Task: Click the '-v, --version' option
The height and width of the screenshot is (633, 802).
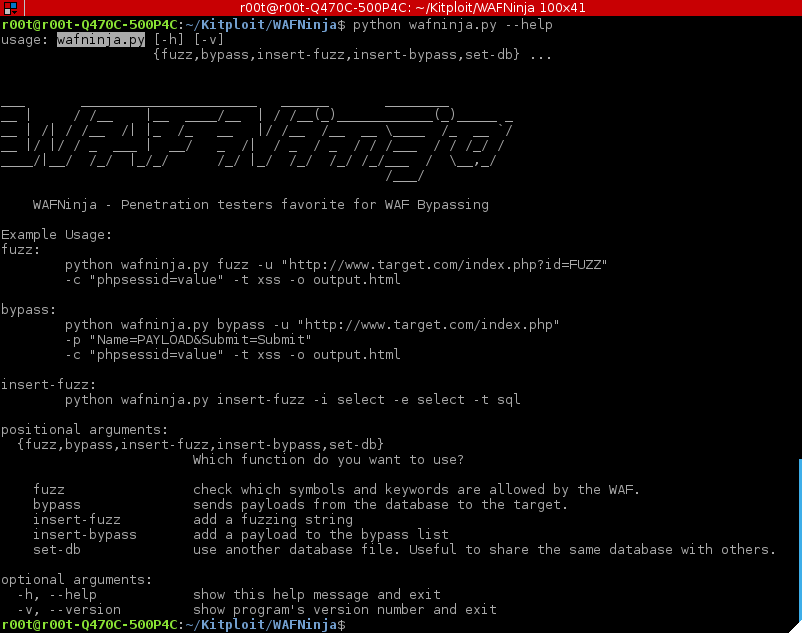Action: pyautogui.click(x=69, y=609)
